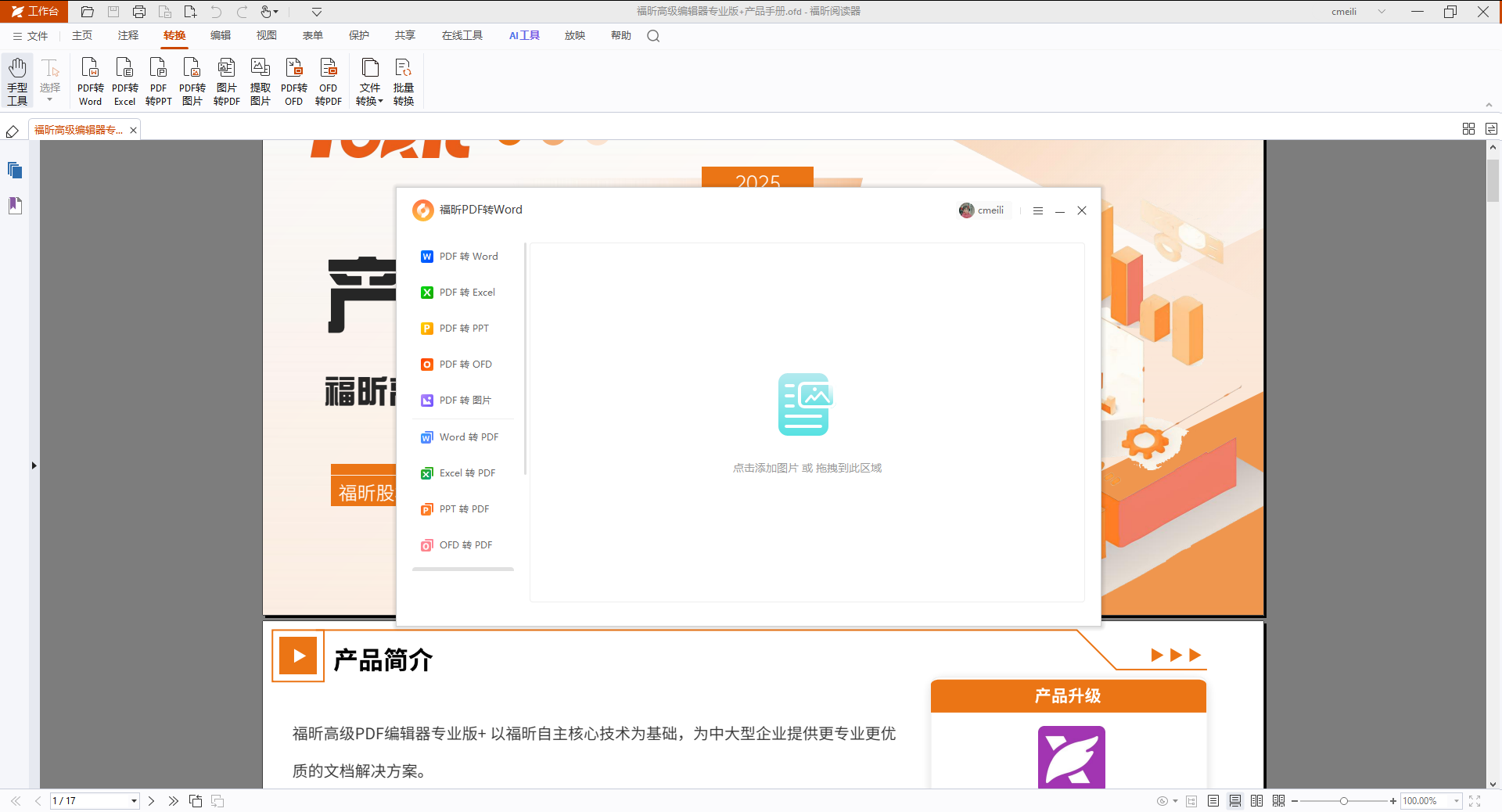Screen dimensions: 1502x812
Task: Click the page number input field
Action: click(x=90, y=801)
